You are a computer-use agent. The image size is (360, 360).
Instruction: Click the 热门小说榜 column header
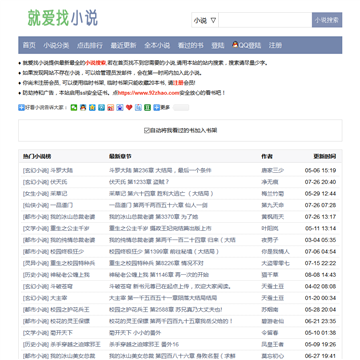tap(37, 156)
